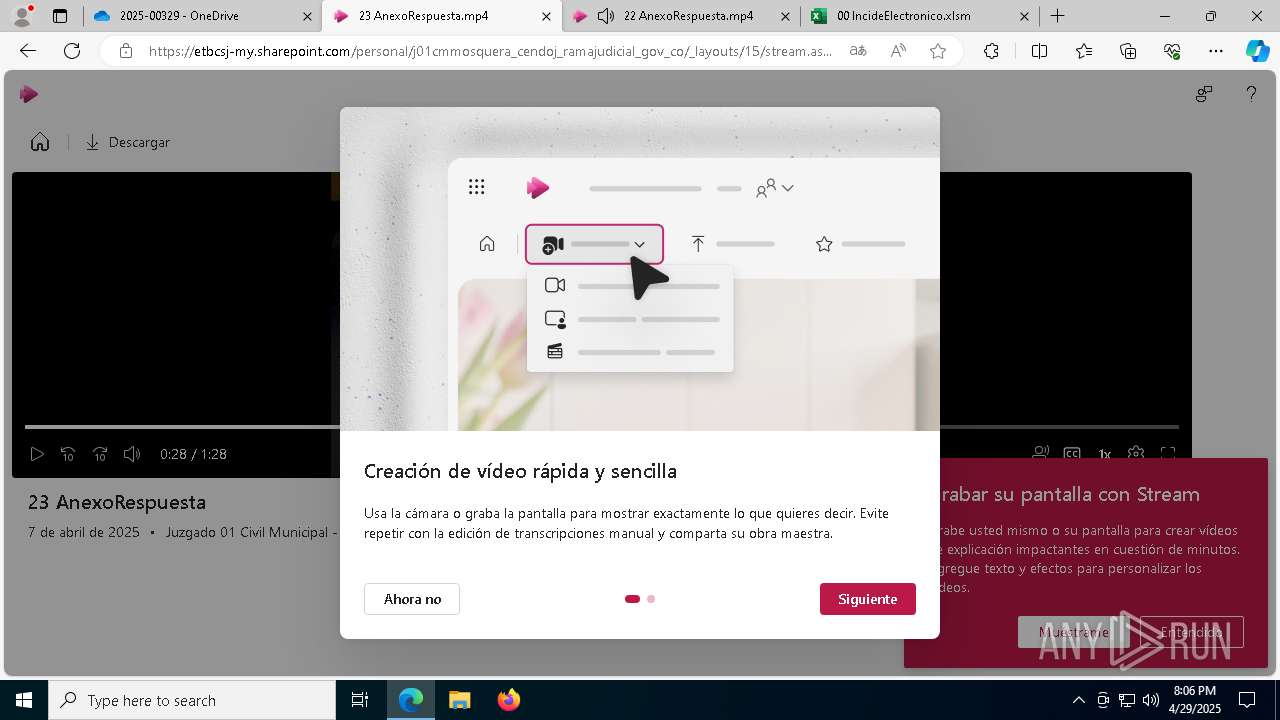Screen dimensions: 1280x720
Task: Open the feedback icon next to help
Action: tap(1204, 94)
